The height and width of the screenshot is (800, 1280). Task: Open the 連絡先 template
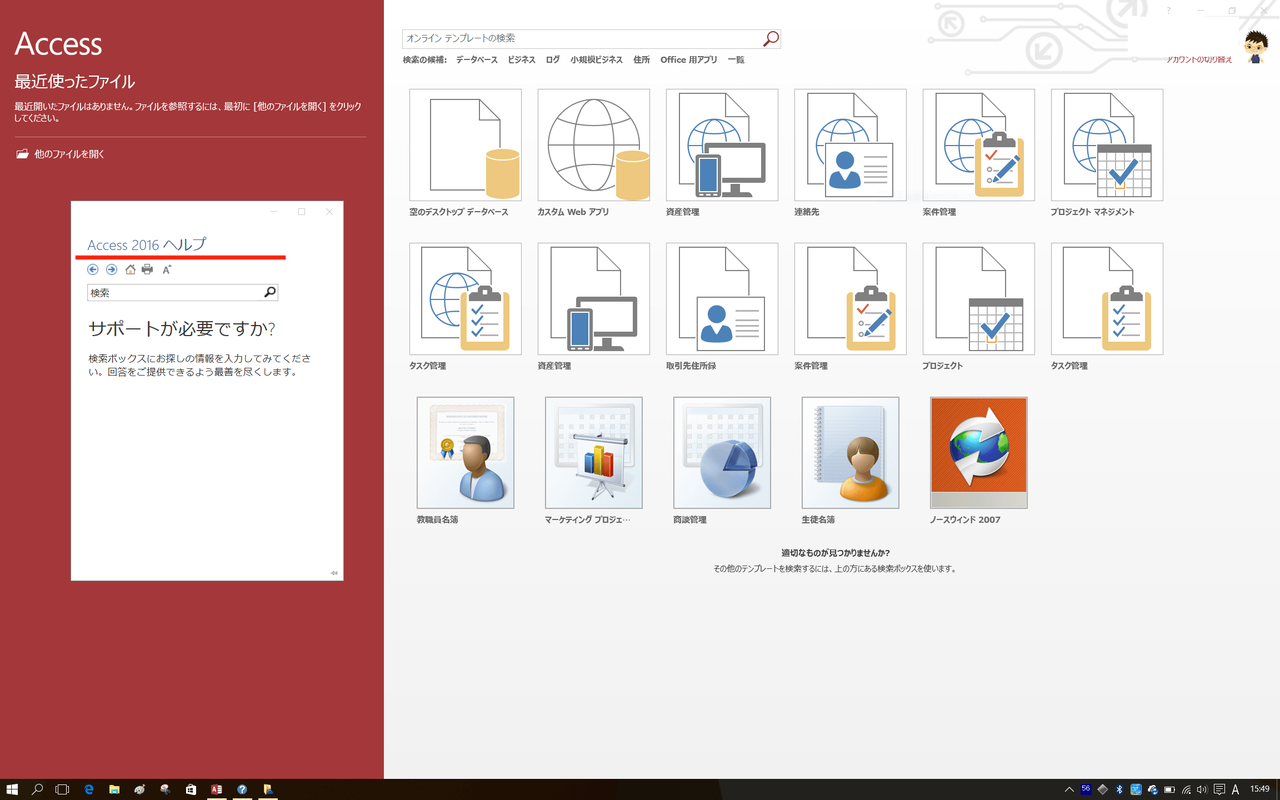pyautogui.click(x=850, y=153)
